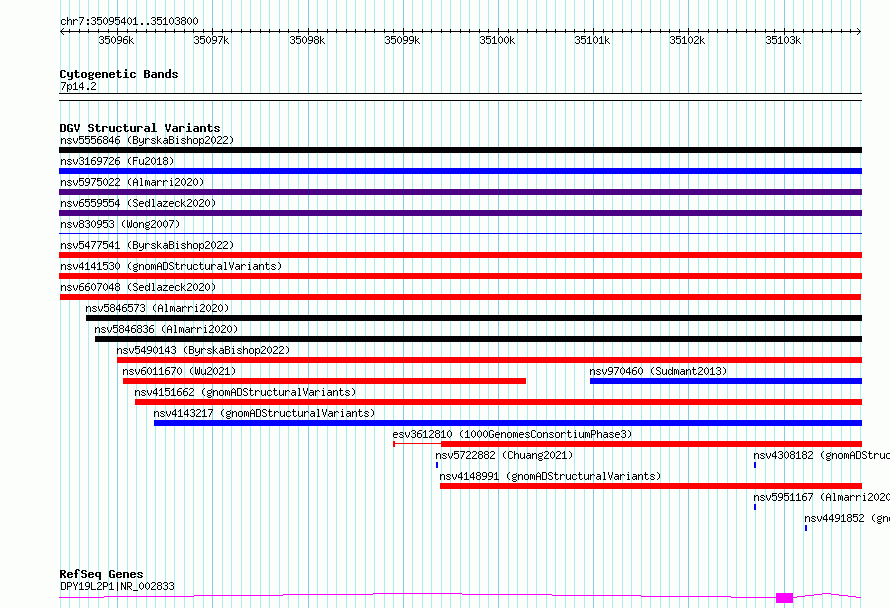Viewport: 890px width, 608px height.
Task: Click the 35096k ruler tick label
Action: click(116, 40)
